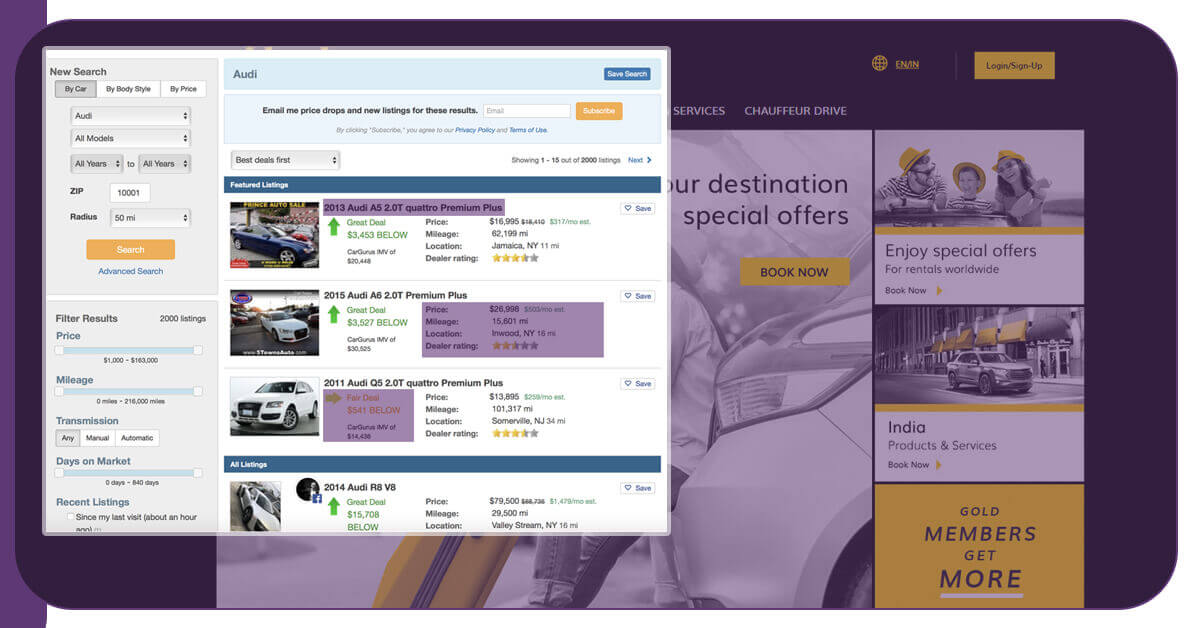Save the 2015 Audi A6 listing

point(637,296)
